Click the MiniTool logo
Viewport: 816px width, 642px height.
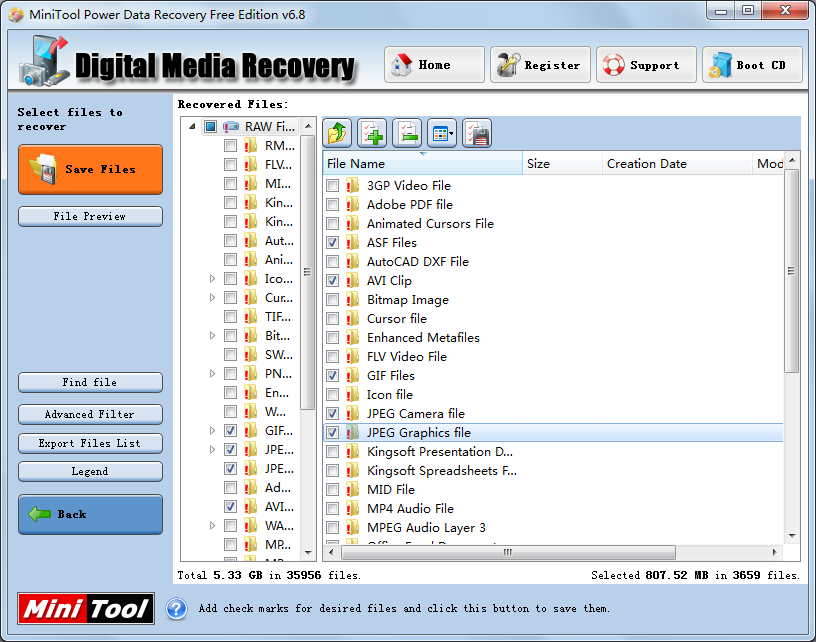86,609
